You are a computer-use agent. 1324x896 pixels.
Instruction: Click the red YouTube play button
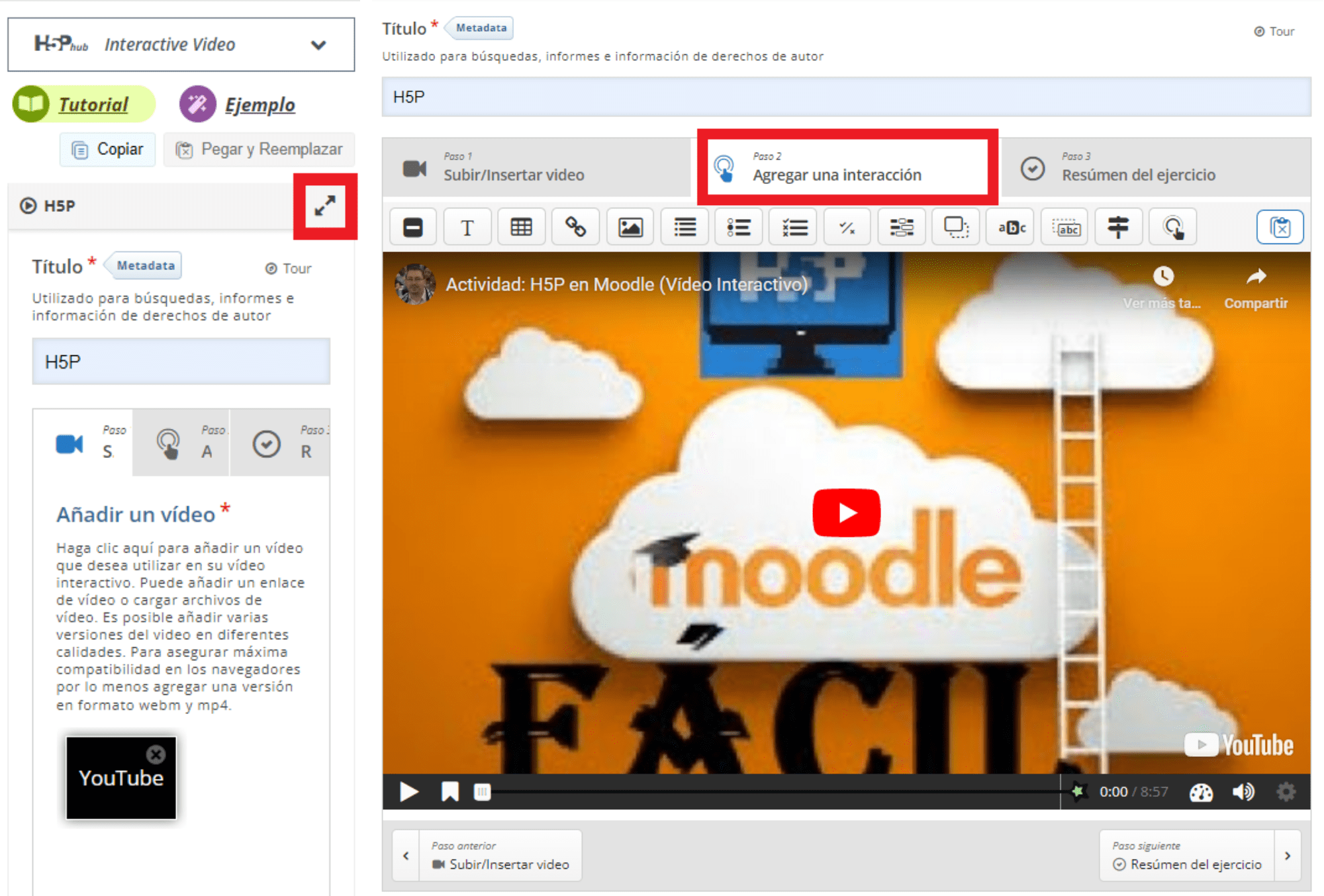pyautogui.click(x=847, y=513)
